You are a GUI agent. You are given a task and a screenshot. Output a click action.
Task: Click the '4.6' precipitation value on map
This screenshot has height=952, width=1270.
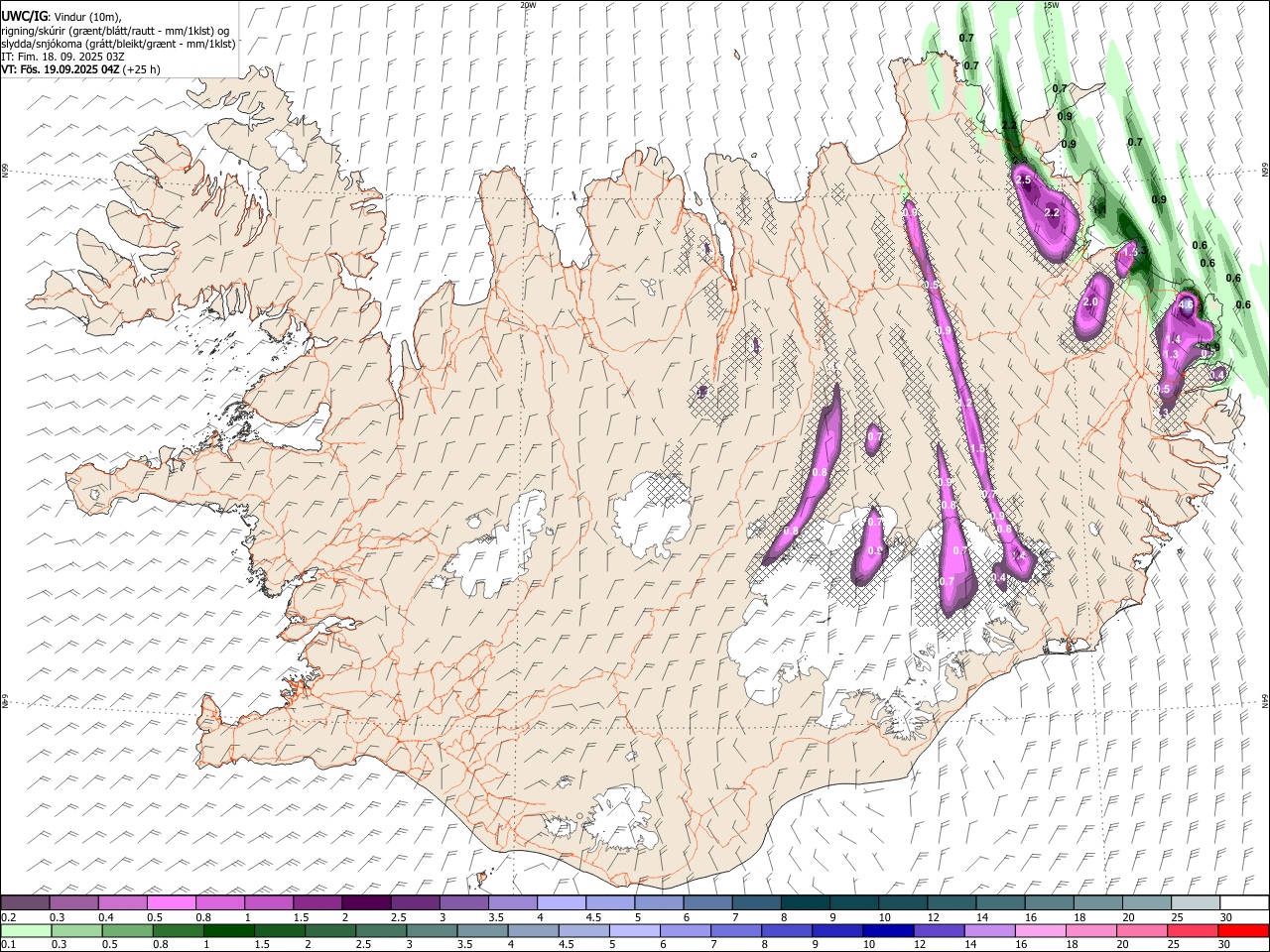1186,305
